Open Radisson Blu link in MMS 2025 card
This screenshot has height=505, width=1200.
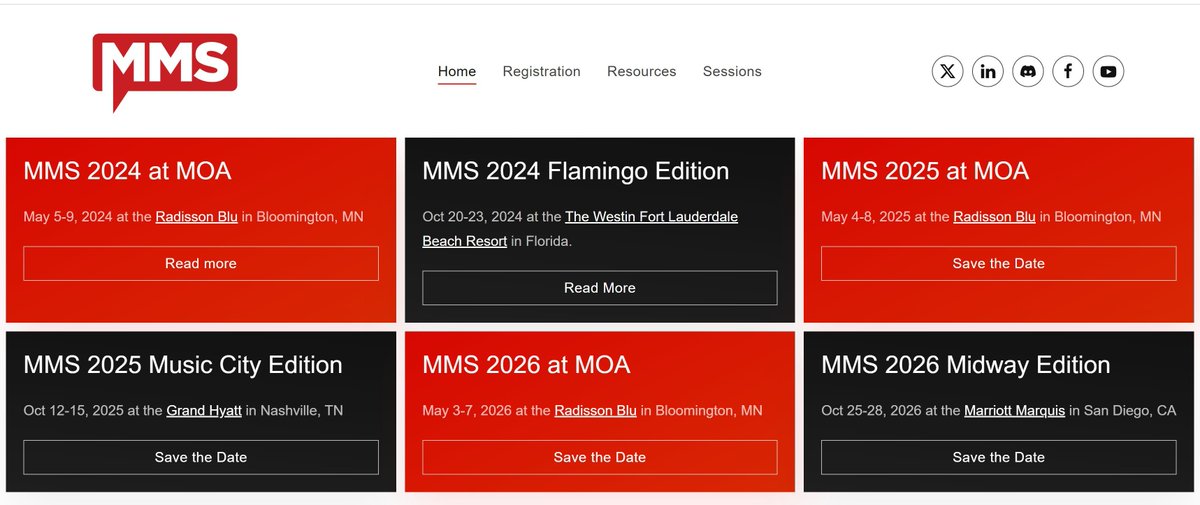pyautogui.click(x=994, y=216)
